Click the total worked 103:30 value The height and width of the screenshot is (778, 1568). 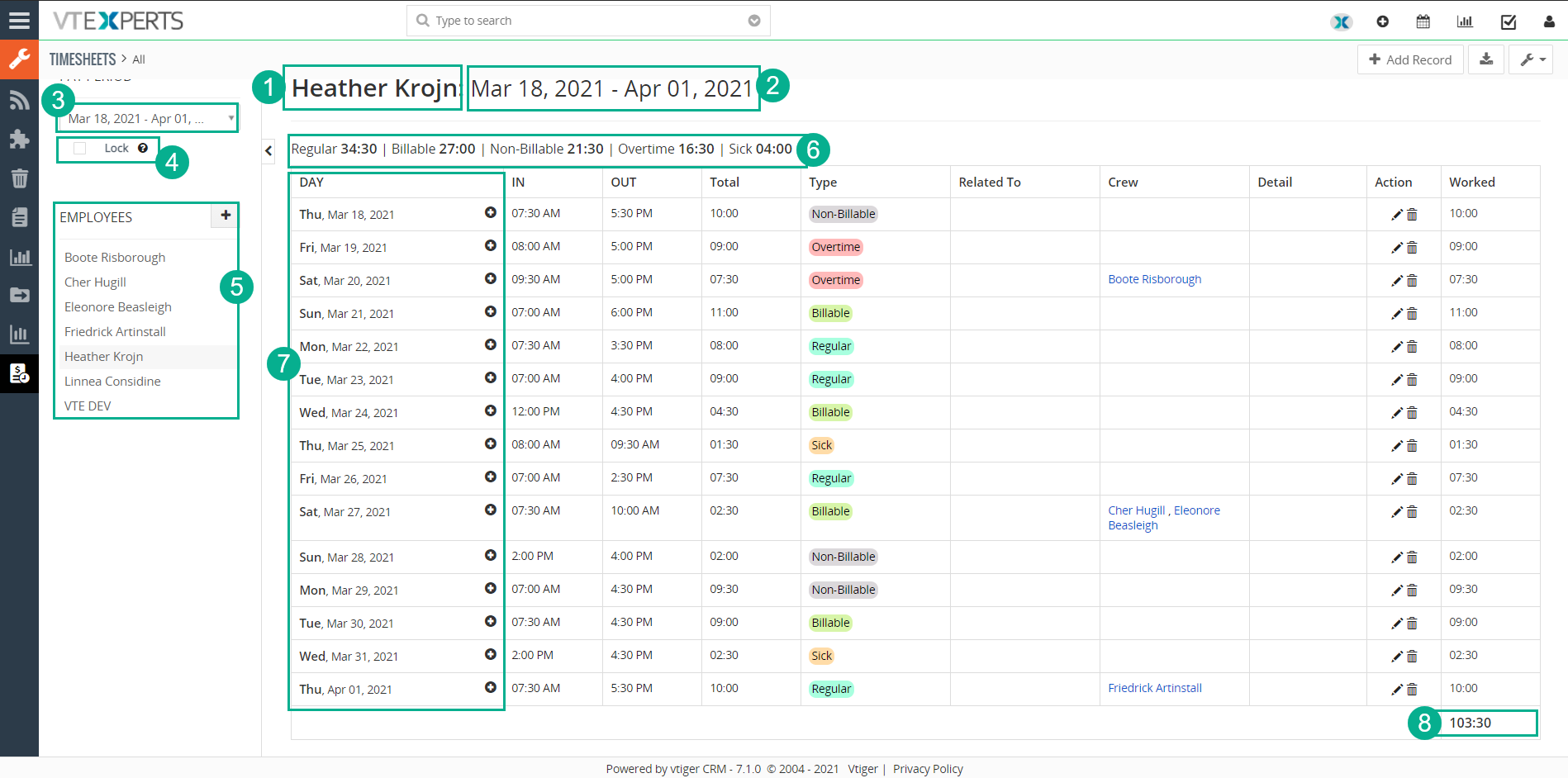(1470, 723)
